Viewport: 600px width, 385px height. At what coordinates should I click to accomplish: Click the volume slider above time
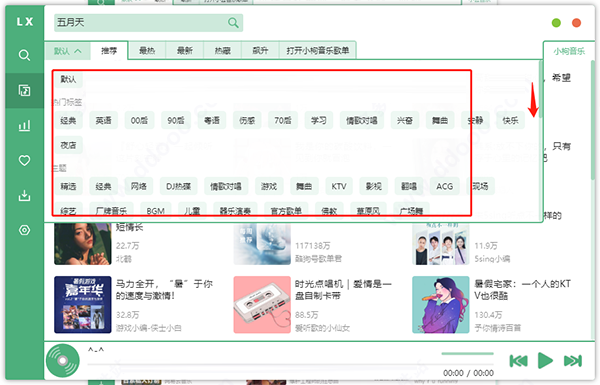(x=467, y=354)
